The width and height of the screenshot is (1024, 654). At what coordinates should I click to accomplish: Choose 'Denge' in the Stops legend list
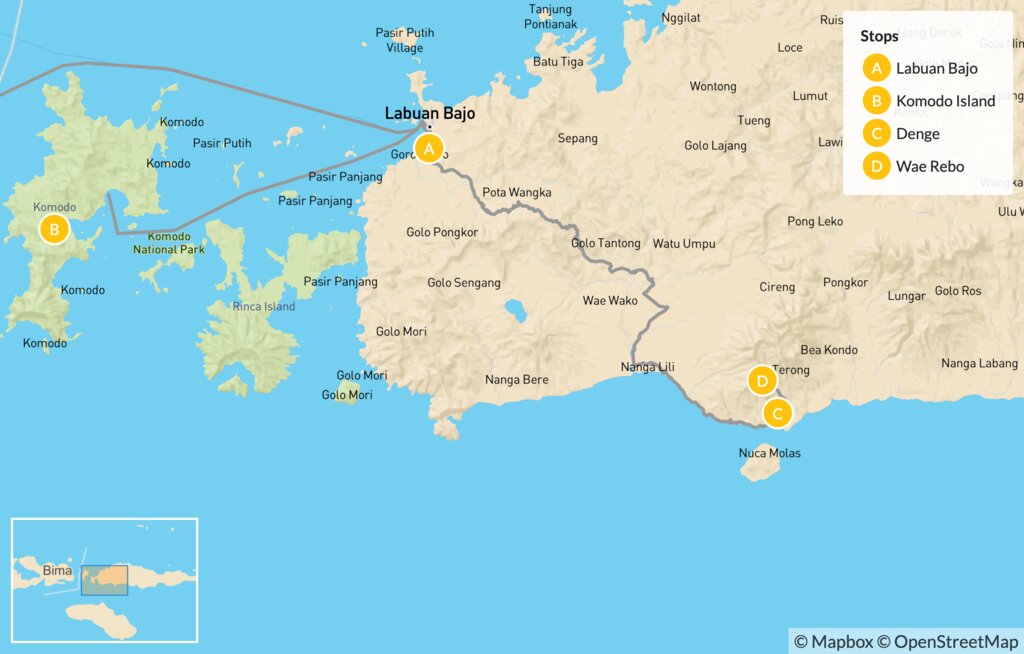[917, 134]
